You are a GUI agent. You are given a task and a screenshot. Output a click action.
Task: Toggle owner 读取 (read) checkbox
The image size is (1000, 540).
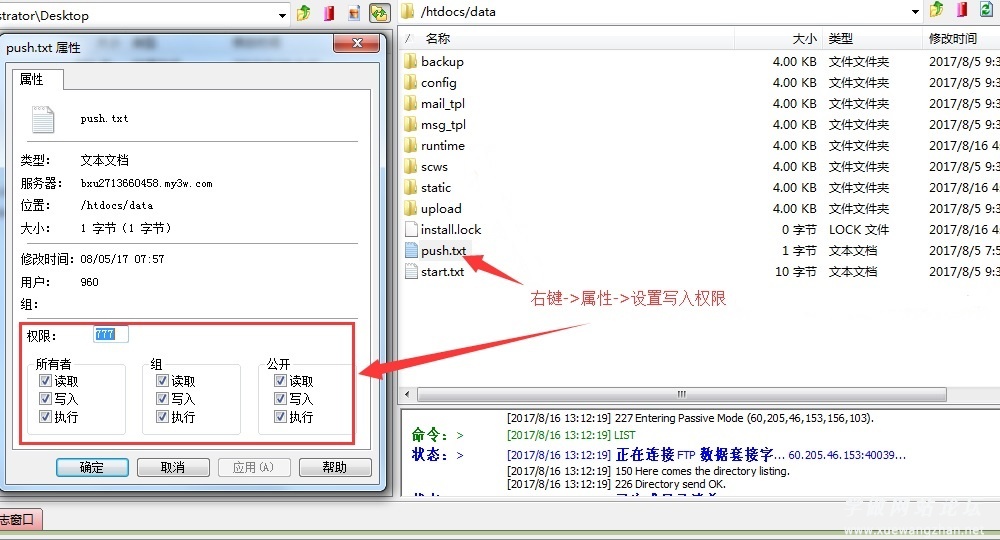tap(45, 381)
